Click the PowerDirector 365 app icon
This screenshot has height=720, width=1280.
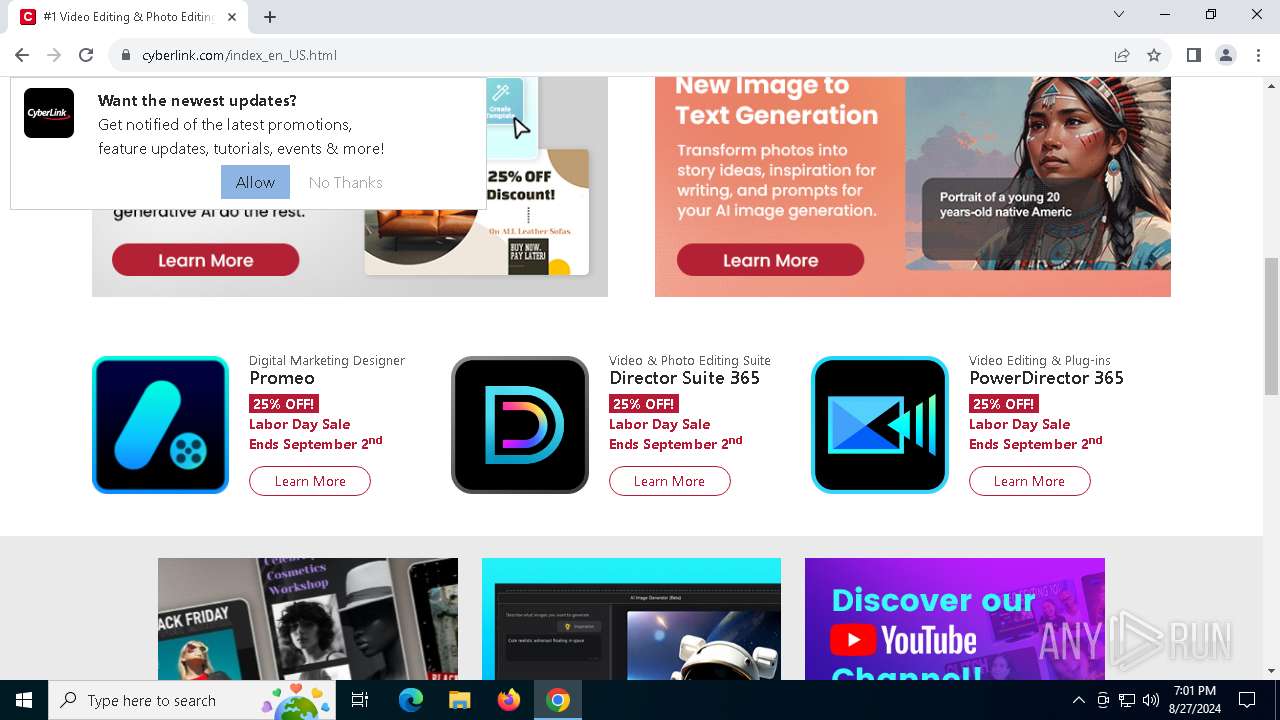point(880,425)
